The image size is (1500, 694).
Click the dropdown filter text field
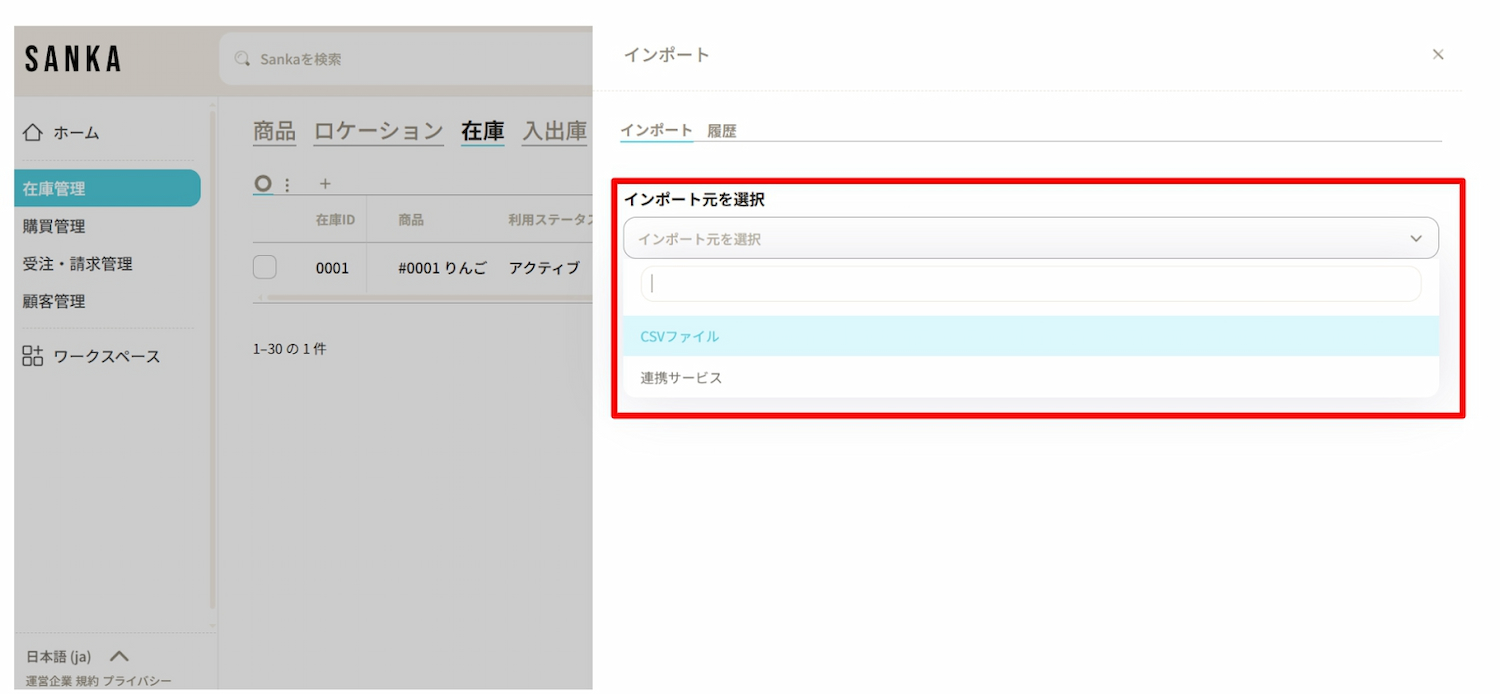point(1030,284)
